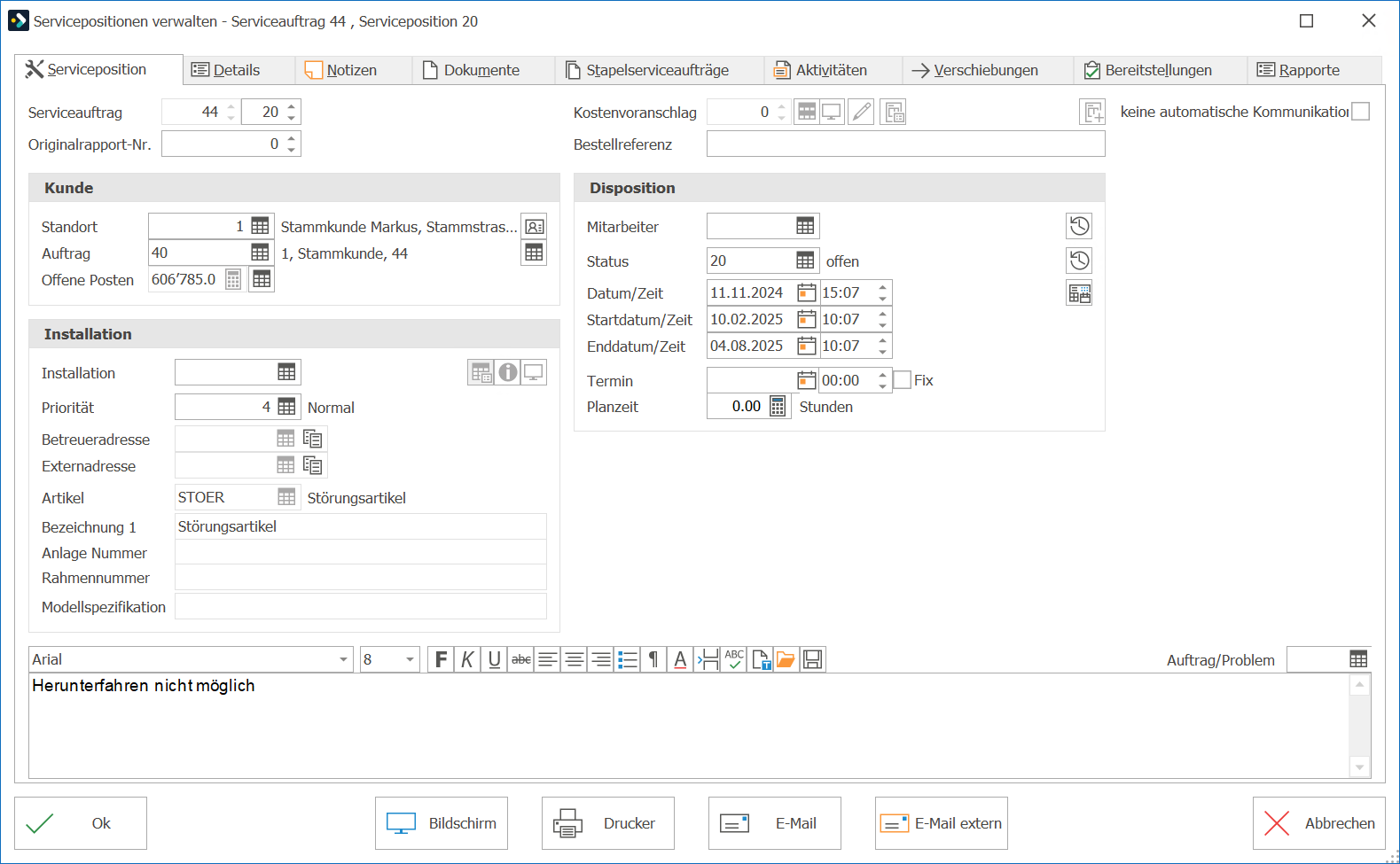Screen dimensions: 1400x864
Task: Confirm with the Ok button
Action: pyautogui.click(x=81, y=823)
